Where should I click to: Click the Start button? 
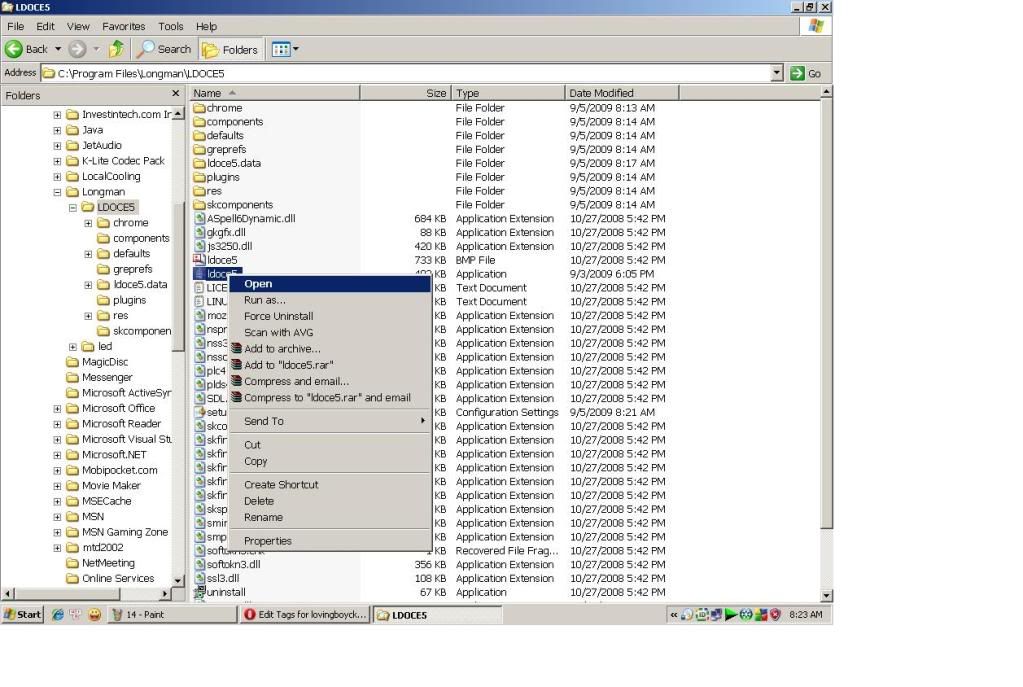point(22,615)
